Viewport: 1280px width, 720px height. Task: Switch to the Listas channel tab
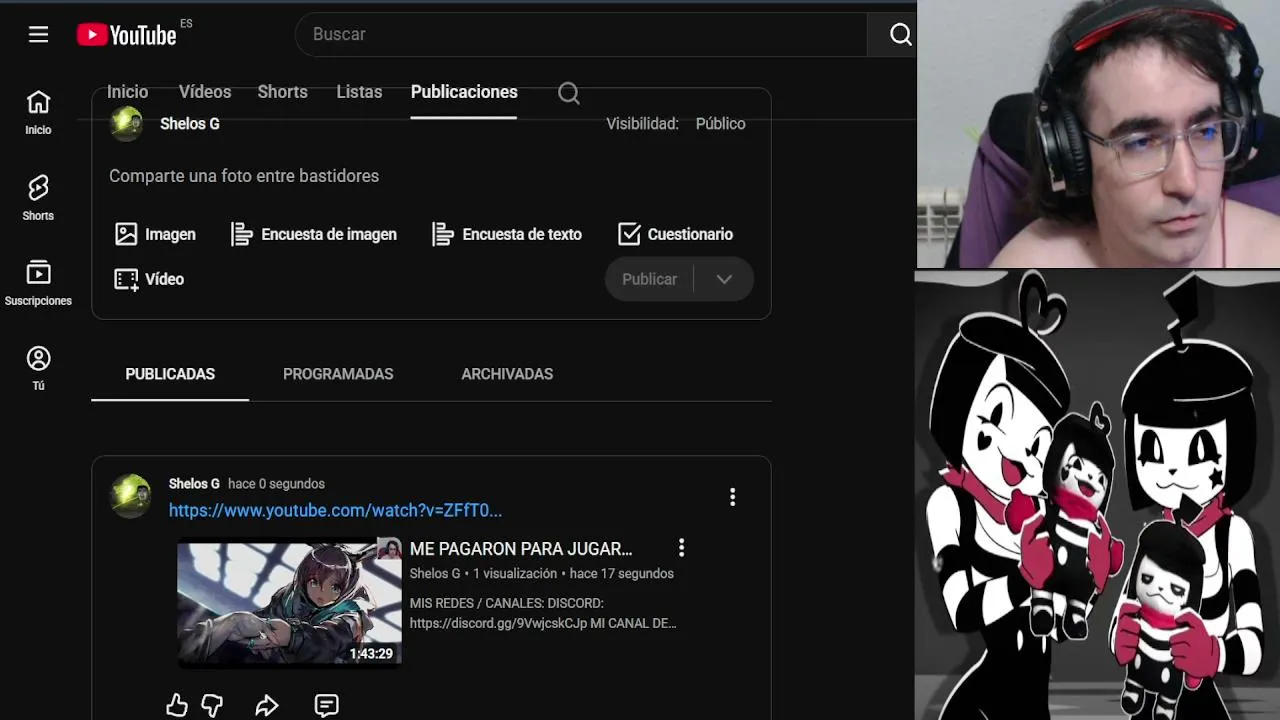point(359,92)
